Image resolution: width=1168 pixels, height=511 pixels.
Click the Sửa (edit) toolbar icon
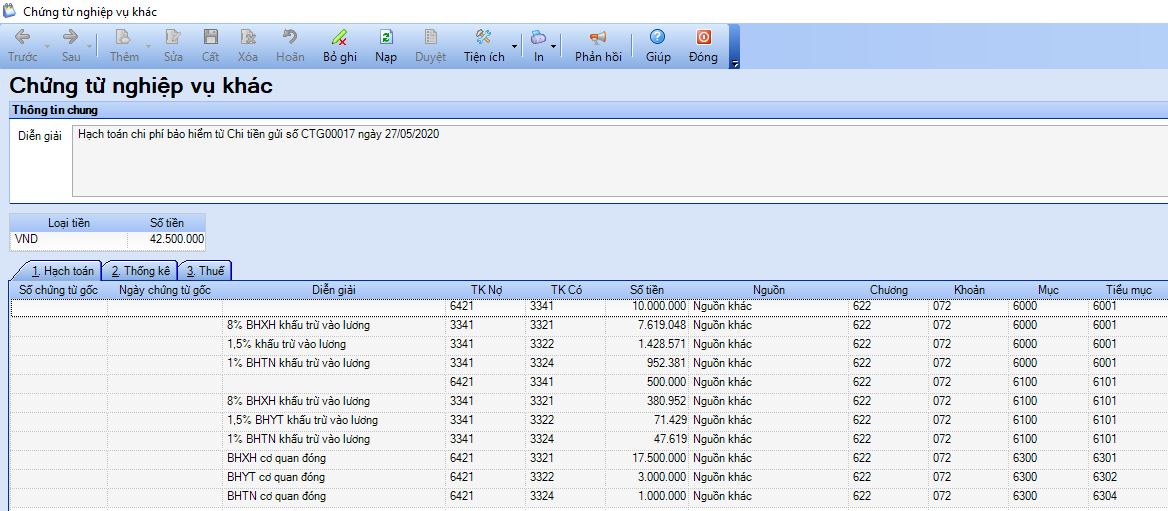pos(173,37)
